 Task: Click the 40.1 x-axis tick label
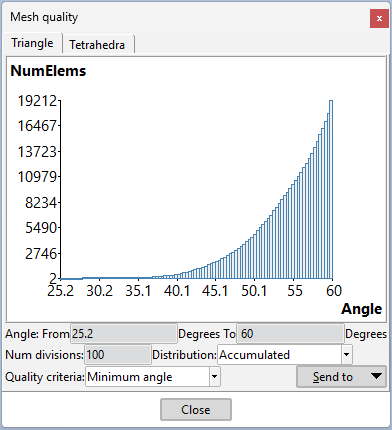(177, 291)
